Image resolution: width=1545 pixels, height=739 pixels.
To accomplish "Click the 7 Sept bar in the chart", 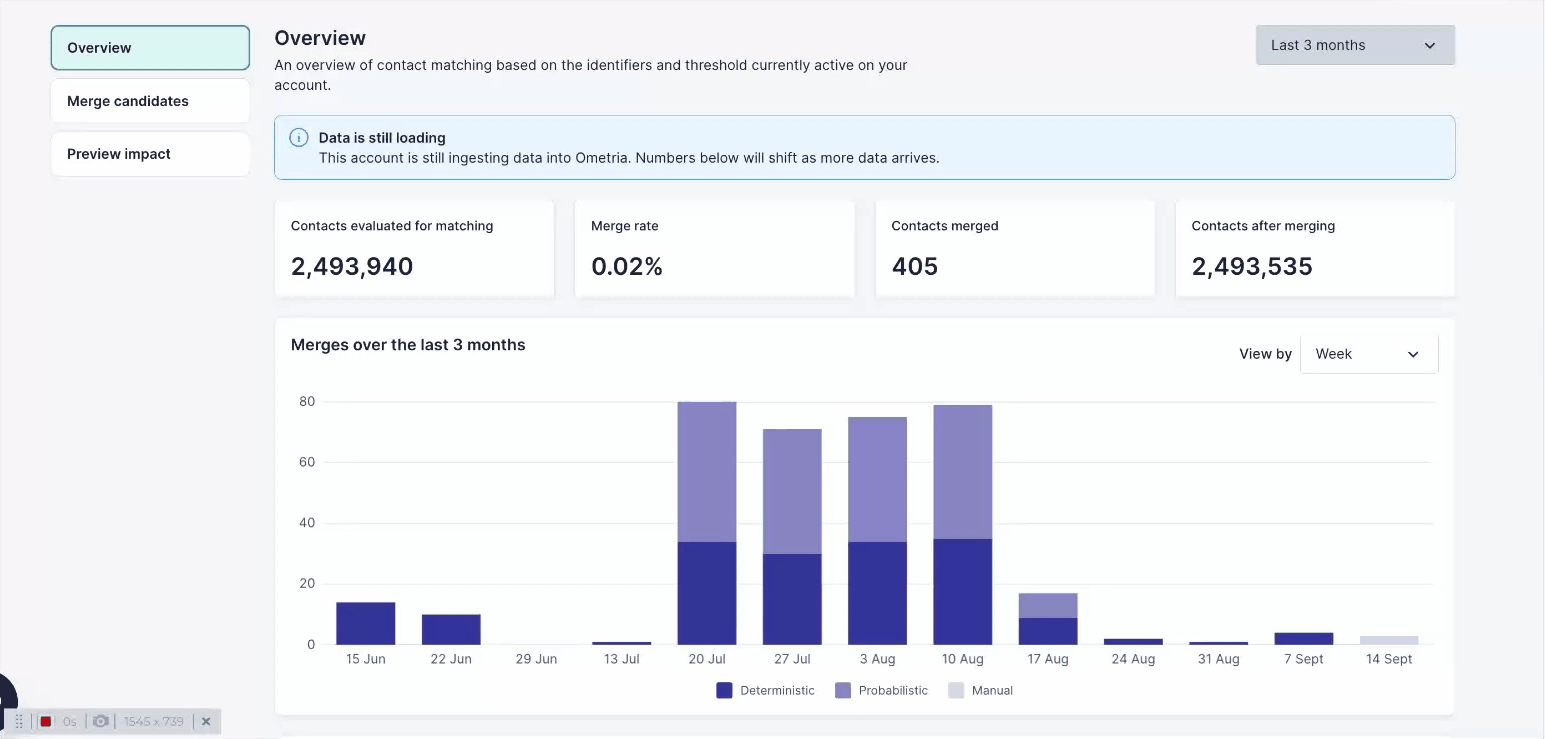I will [1304, 638].
